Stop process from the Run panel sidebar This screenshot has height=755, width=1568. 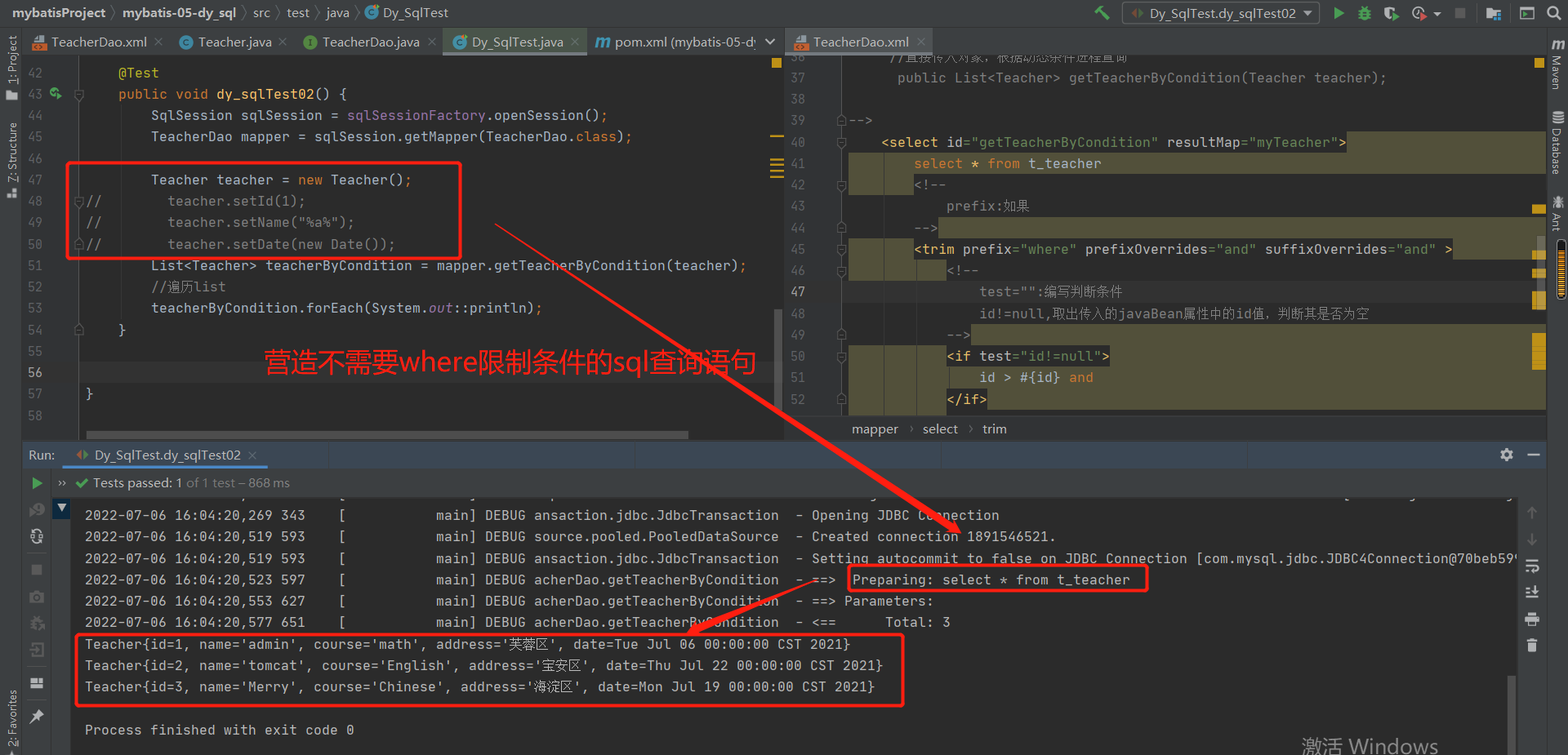point(37,569)
